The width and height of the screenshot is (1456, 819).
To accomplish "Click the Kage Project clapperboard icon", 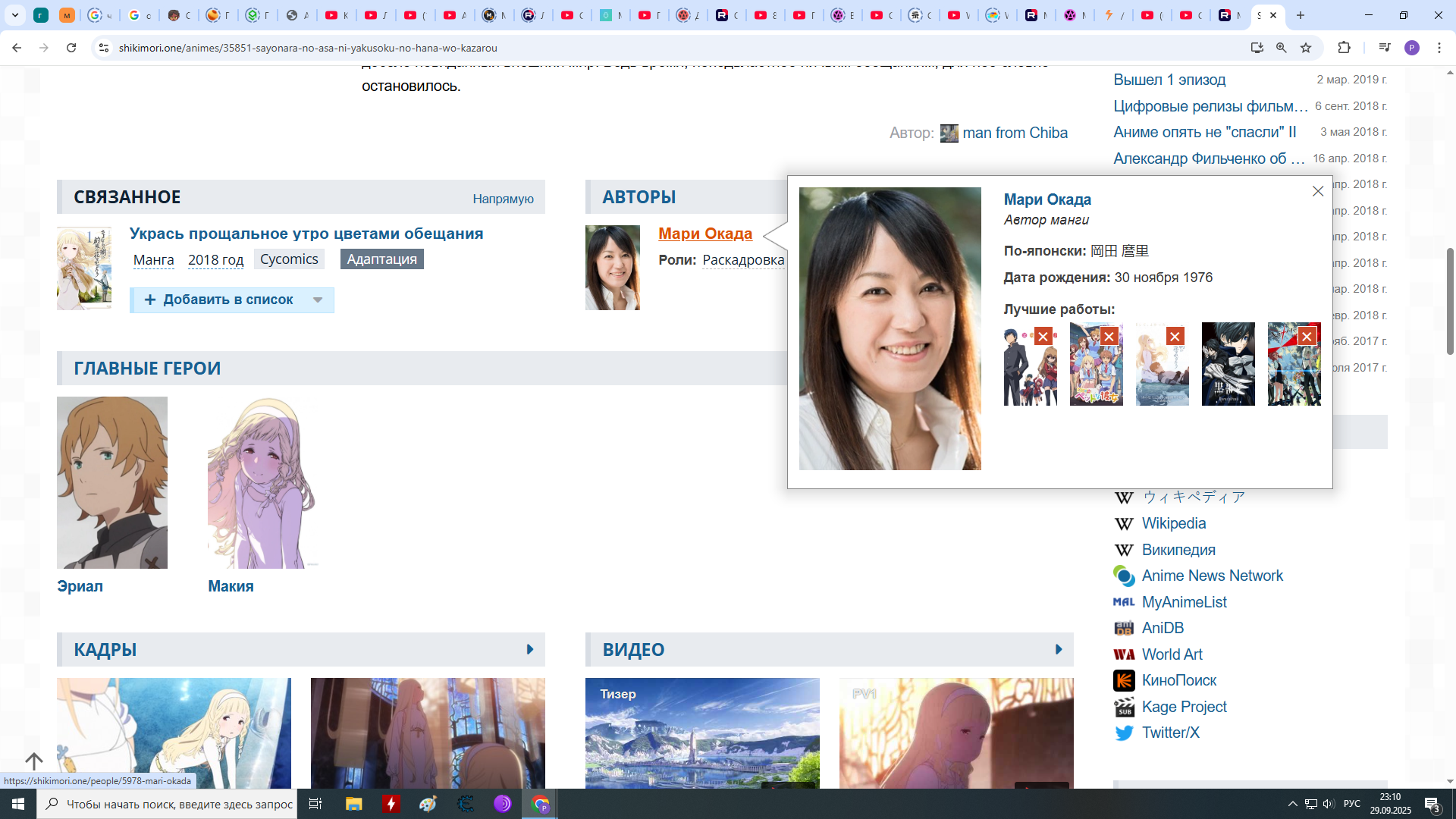I will point(1124,707).
